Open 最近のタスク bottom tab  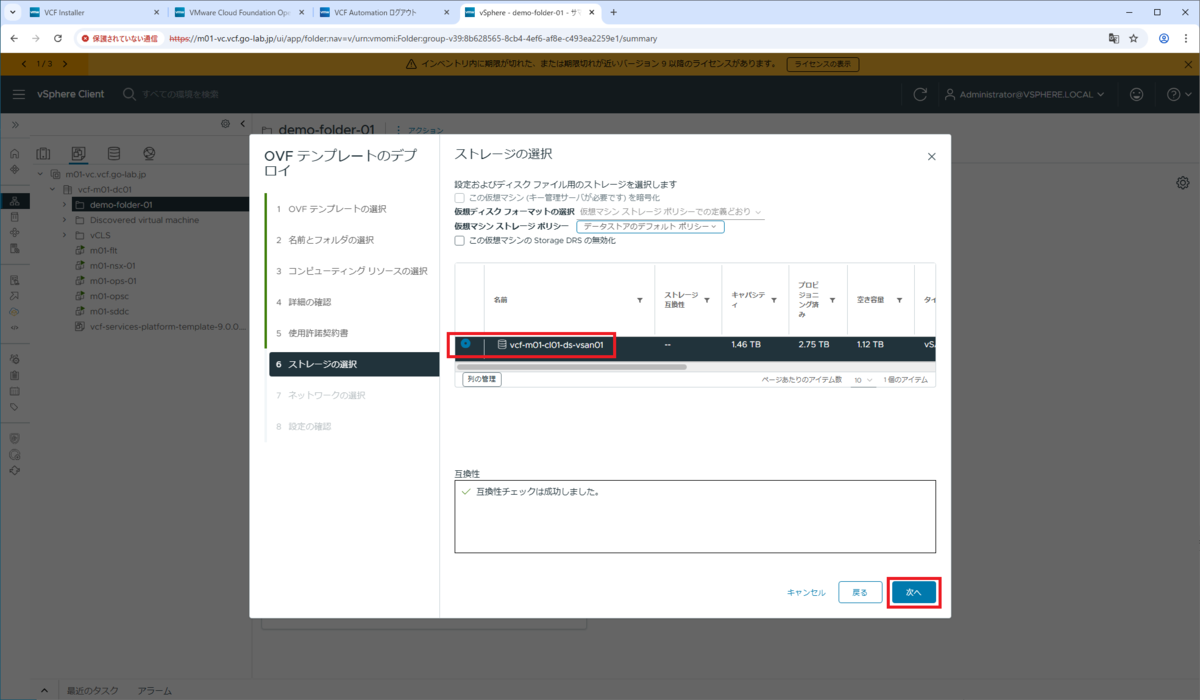click(x=94, y=691)
